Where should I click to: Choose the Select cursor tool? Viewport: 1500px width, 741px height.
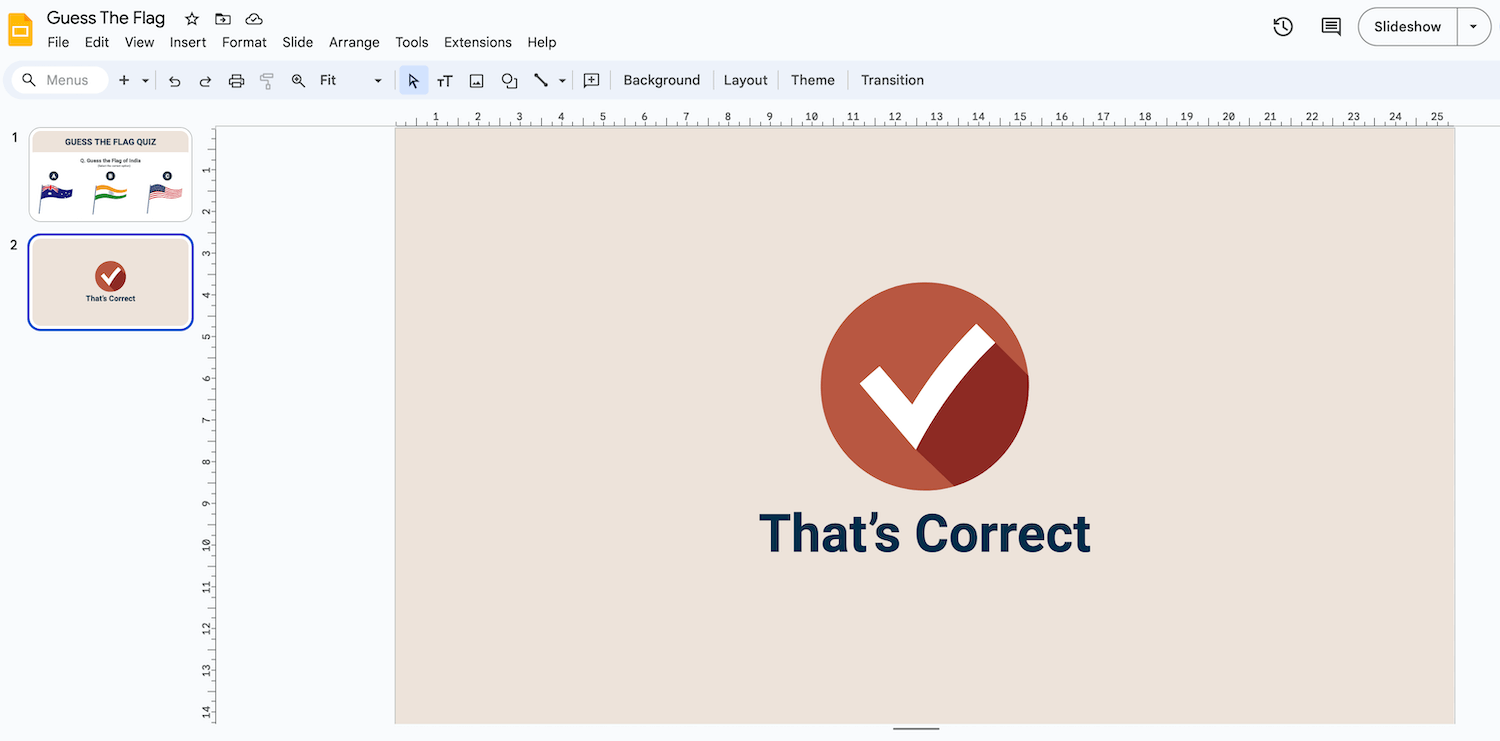(414, 81)
